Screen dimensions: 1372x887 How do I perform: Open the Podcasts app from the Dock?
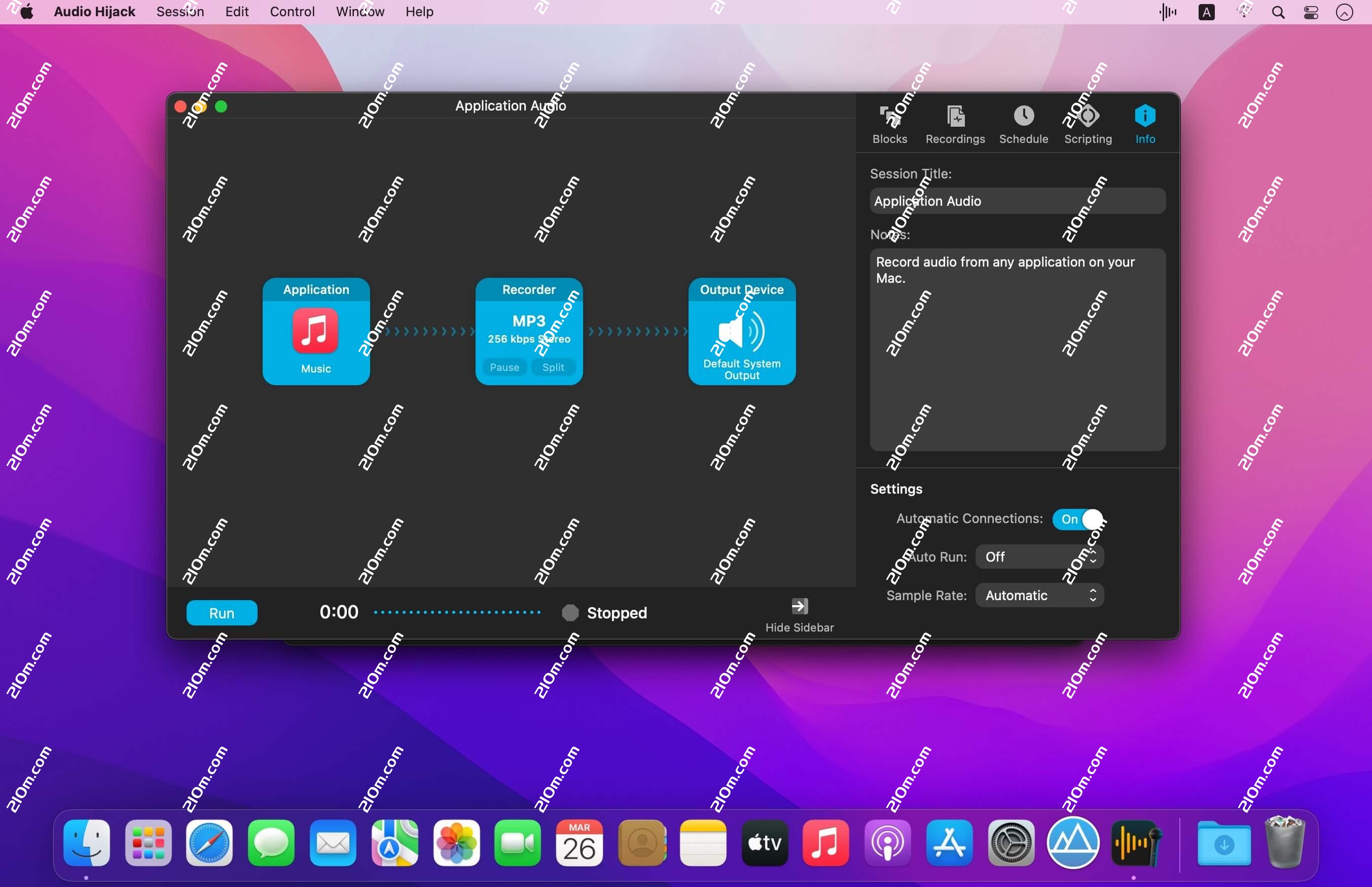tap(887, 842)
